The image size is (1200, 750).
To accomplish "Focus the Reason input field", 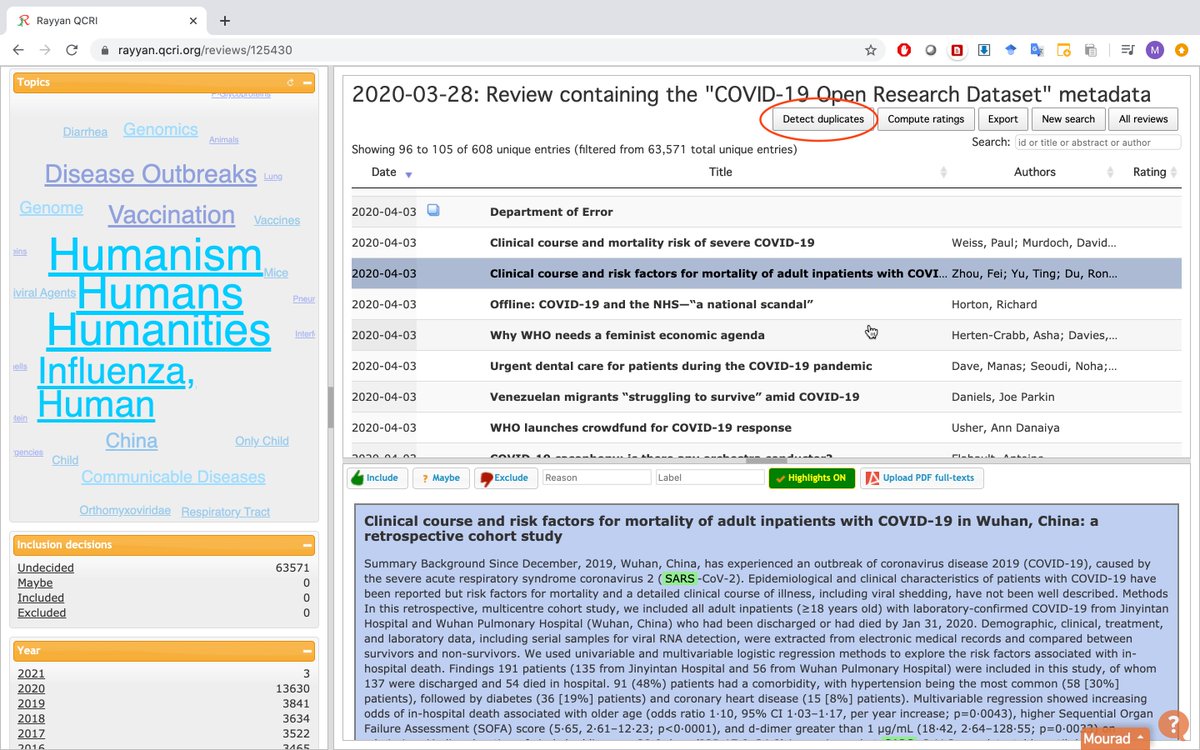I will (x=596, y=478).
